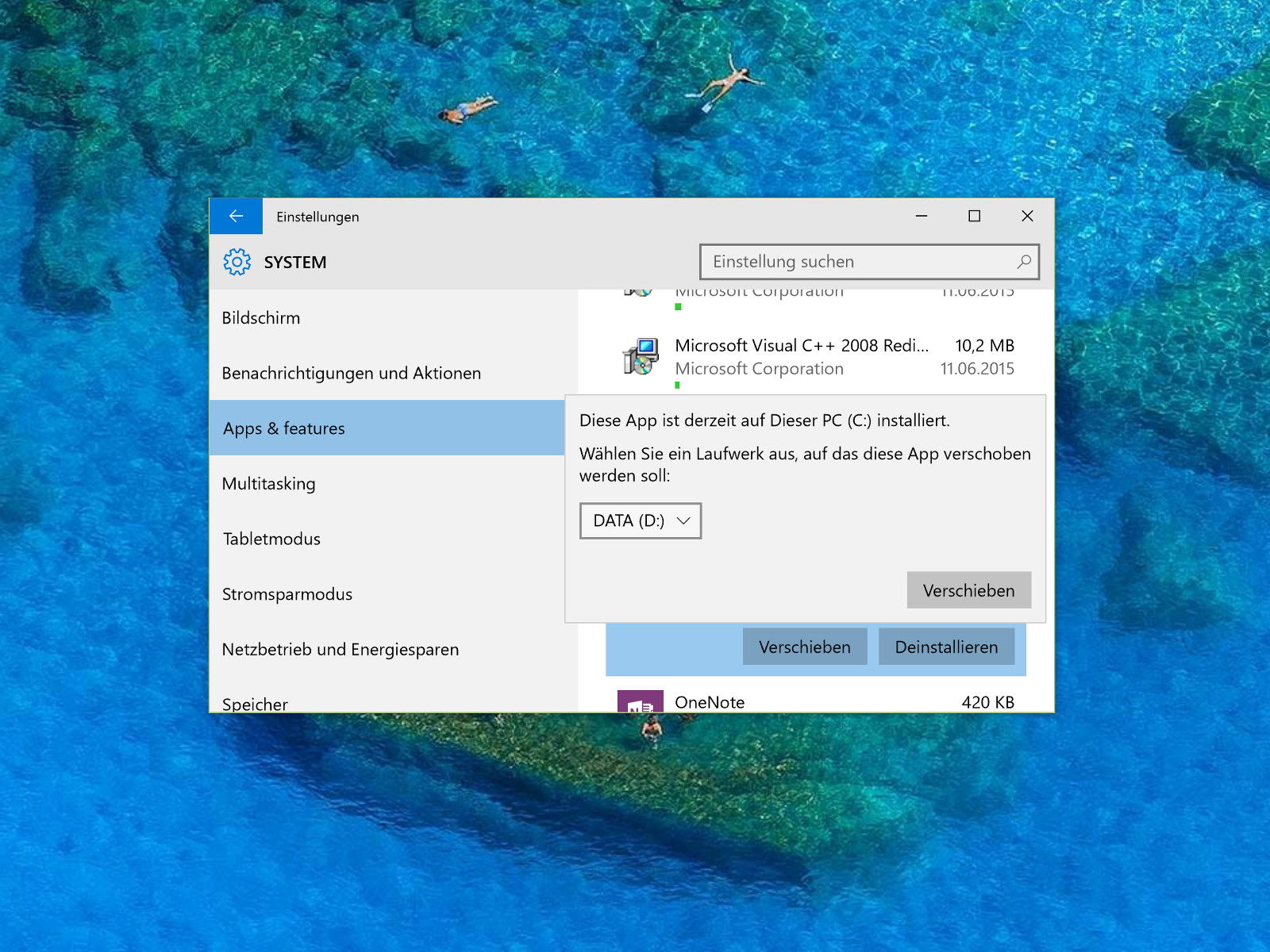The image size is (1270, 952).
Task: Open the Stromsparmodus settings
Action: (x=387, y=593)
